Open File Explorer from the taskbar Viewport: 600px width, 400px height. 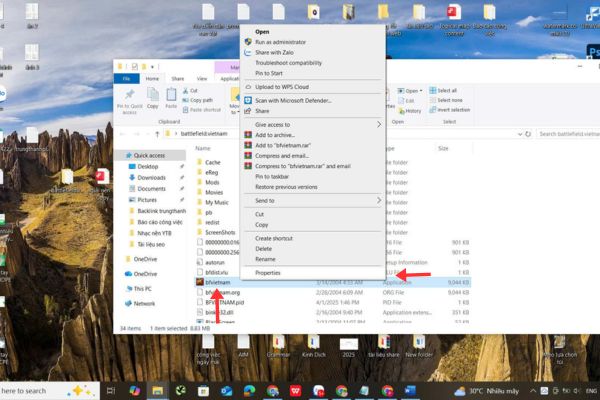point(157,390)
